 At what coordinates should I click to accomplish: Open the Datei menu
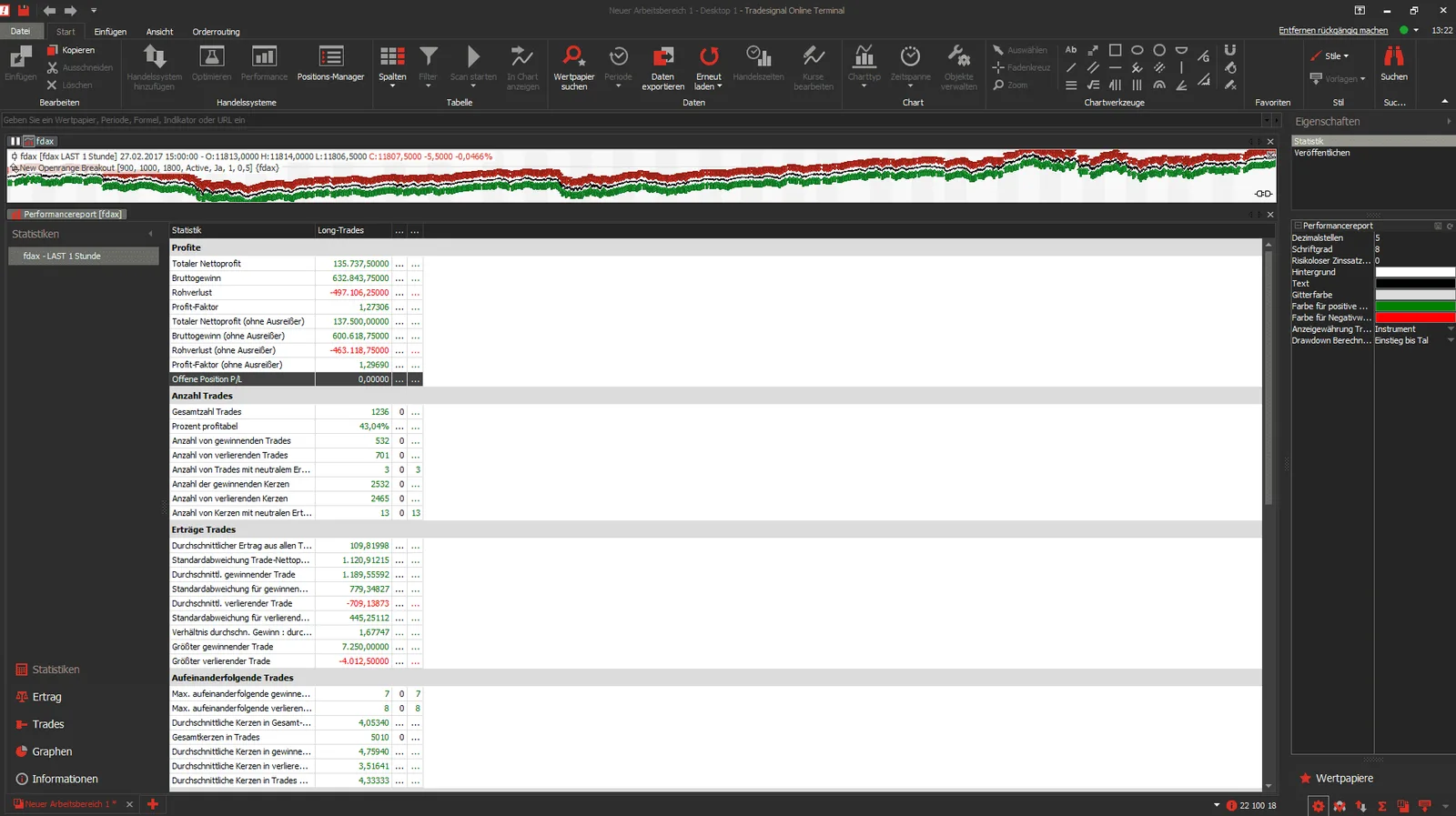20,31
